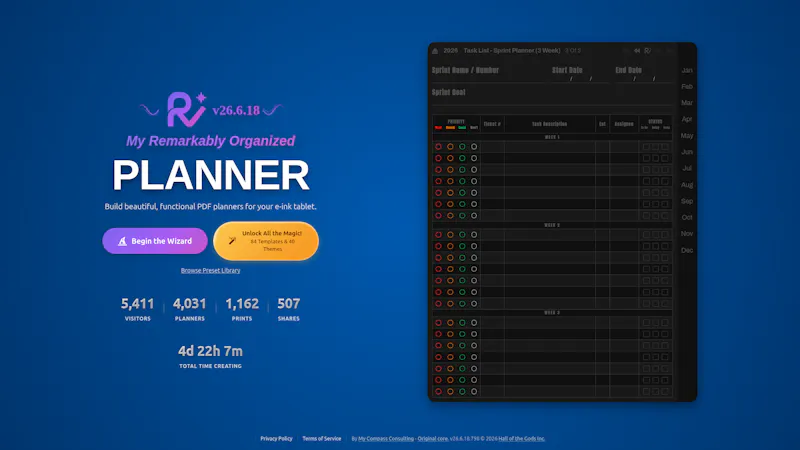Click the 1,162 Prints statistic
The image size is (800, 450).
coord(242,309)
